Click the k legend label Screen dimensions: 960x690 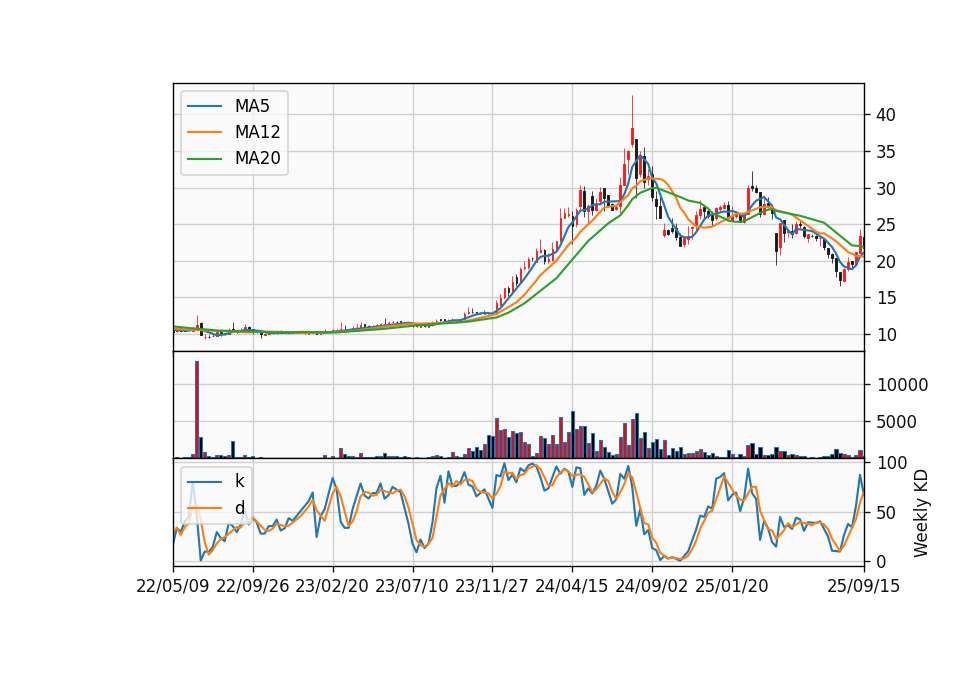point(239,481)
